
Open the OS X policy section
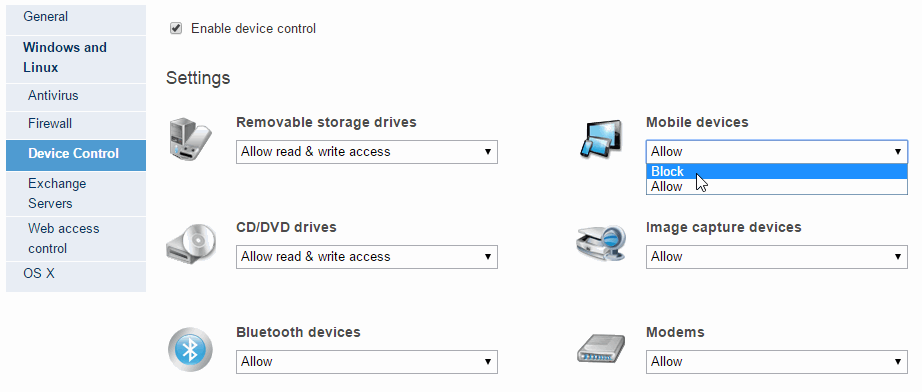pos(76,275)
